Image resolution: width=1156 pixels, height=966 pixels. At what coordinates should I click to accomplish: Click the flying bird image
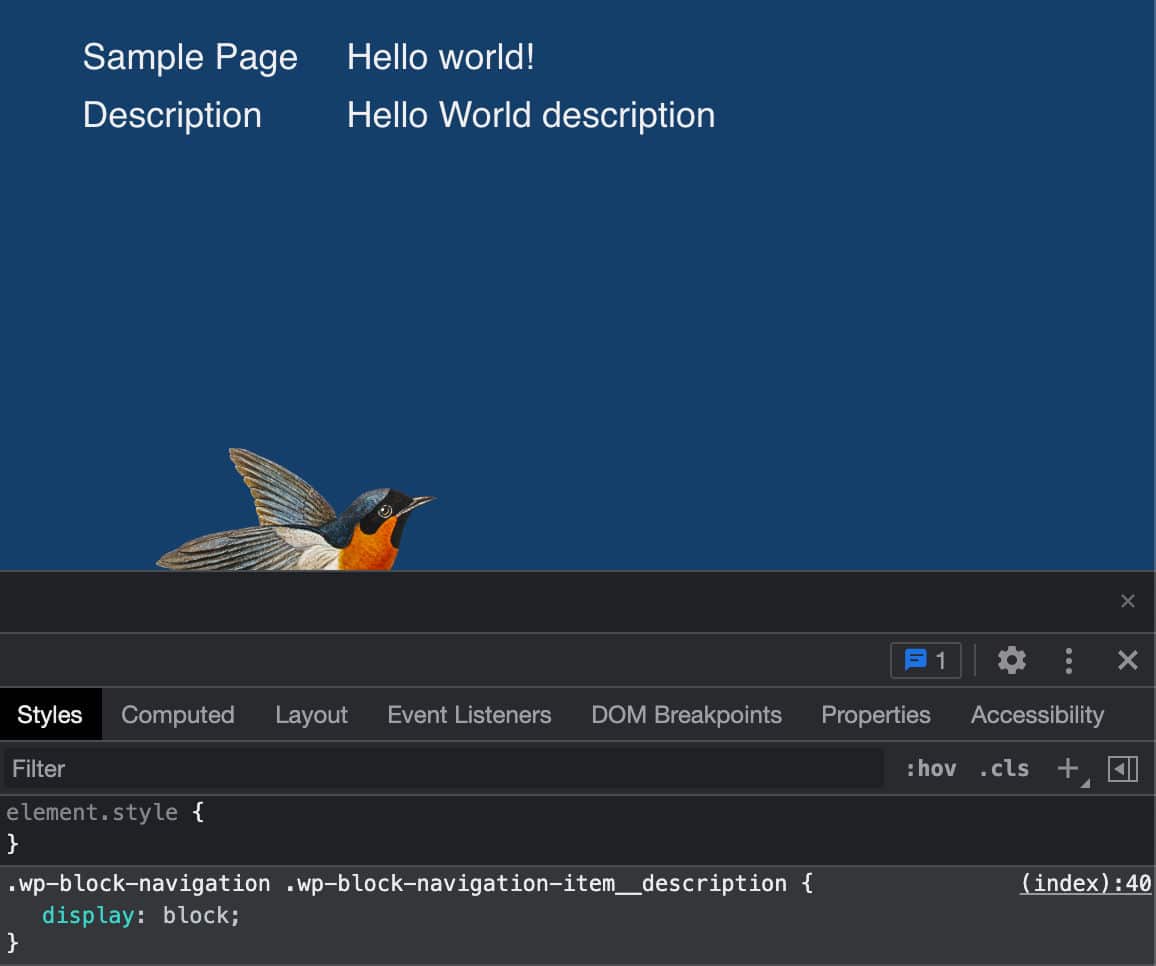coord(300,510)
